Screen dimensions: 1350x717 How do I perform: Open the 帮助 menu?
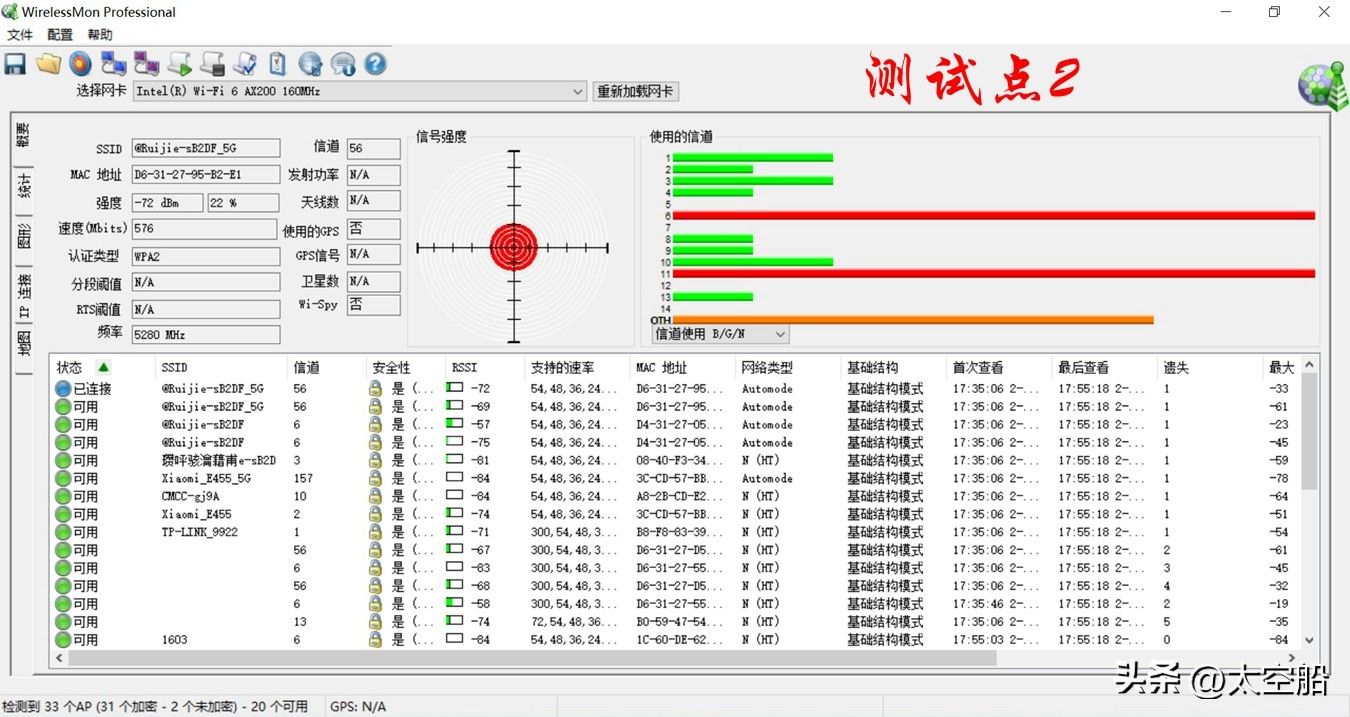[x=100, y=35]
